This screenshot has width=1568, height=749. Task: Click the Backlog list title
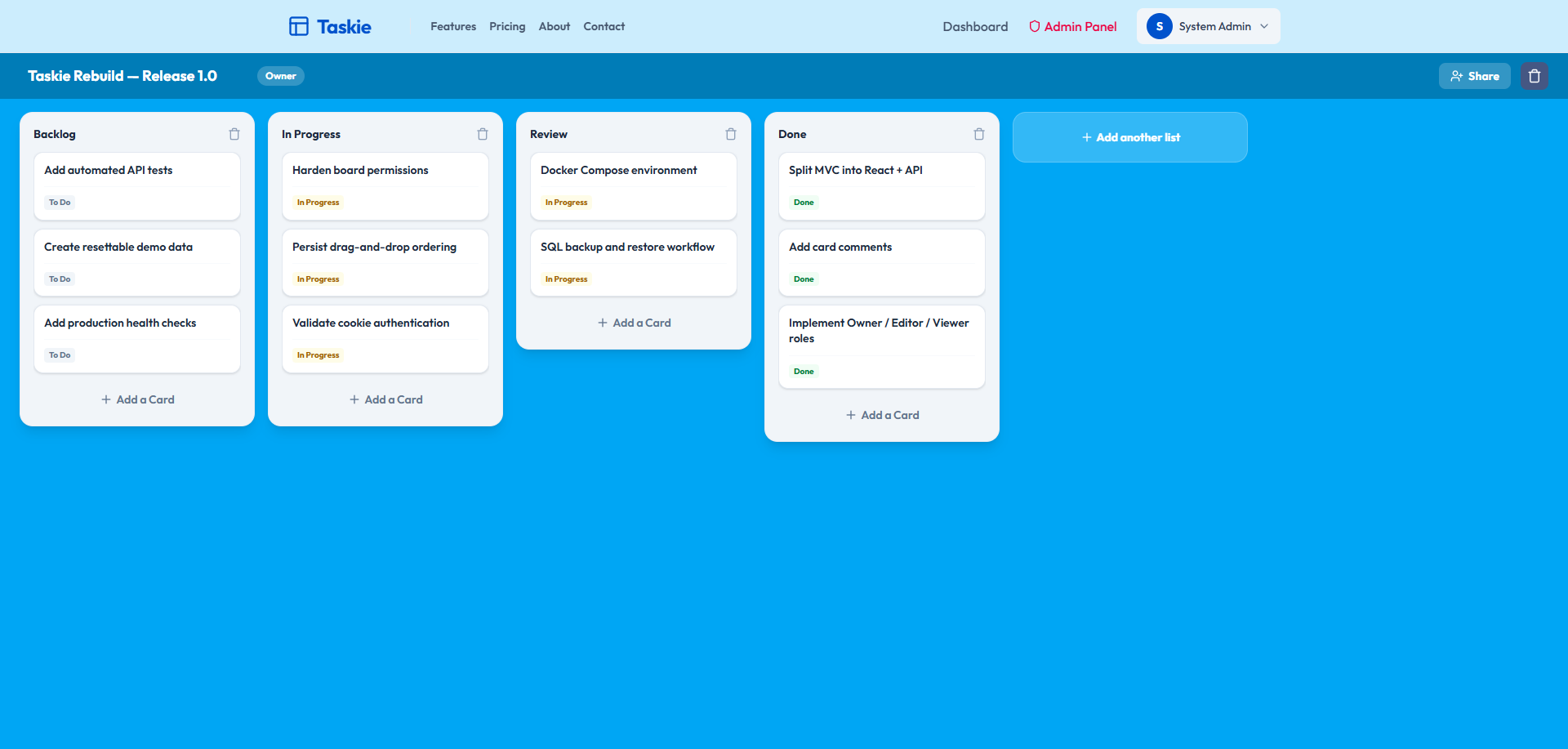pyautogui.click(x=55, y=134)
